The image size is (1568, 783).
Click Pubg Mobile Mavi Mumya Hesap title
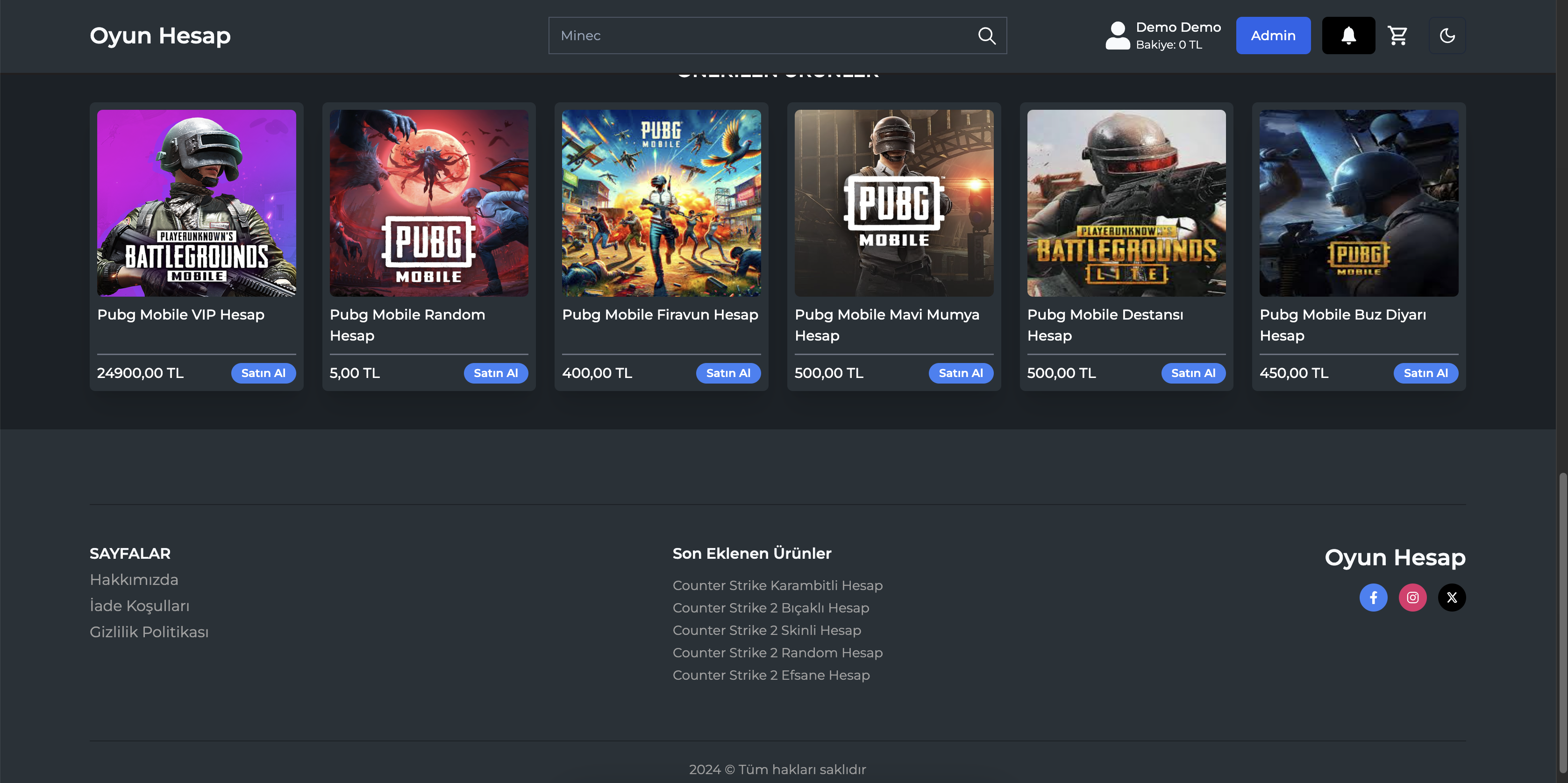[x=887, y=325]
